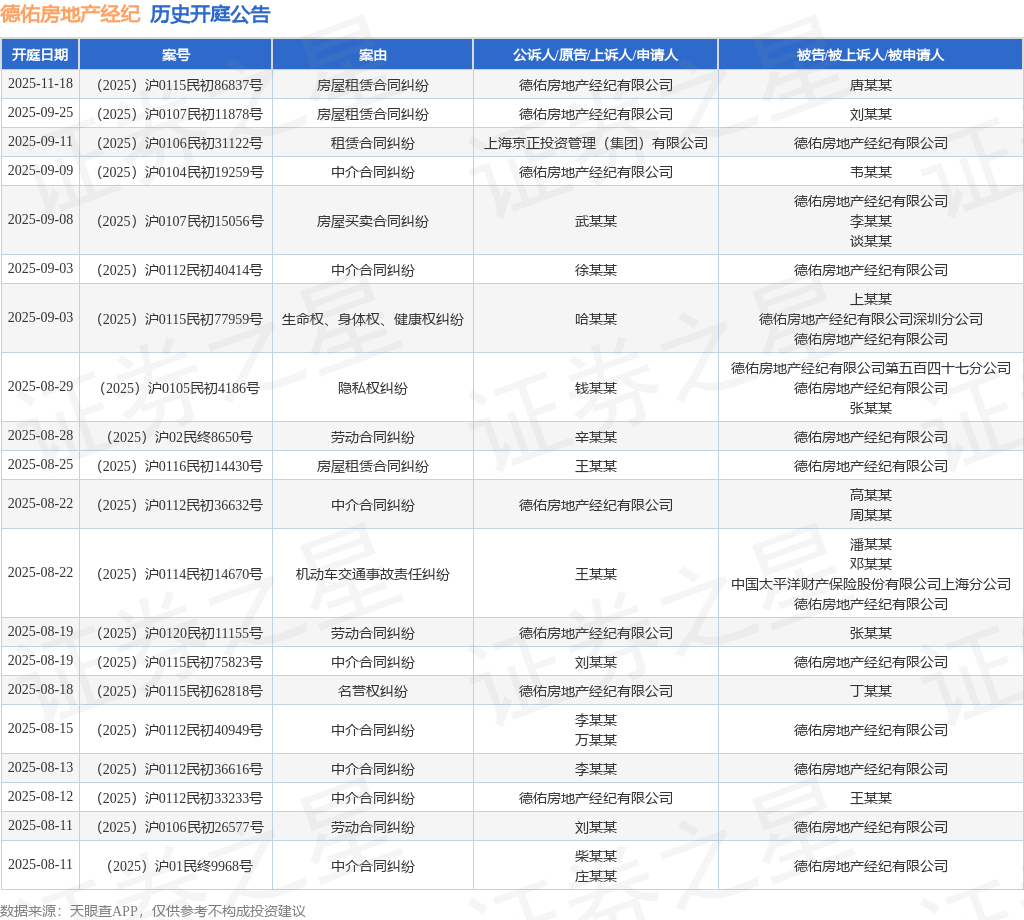This screenshot has width=1024, height=920.
Task: Select the date cell 2025-09-11
Action: point(40,142)
